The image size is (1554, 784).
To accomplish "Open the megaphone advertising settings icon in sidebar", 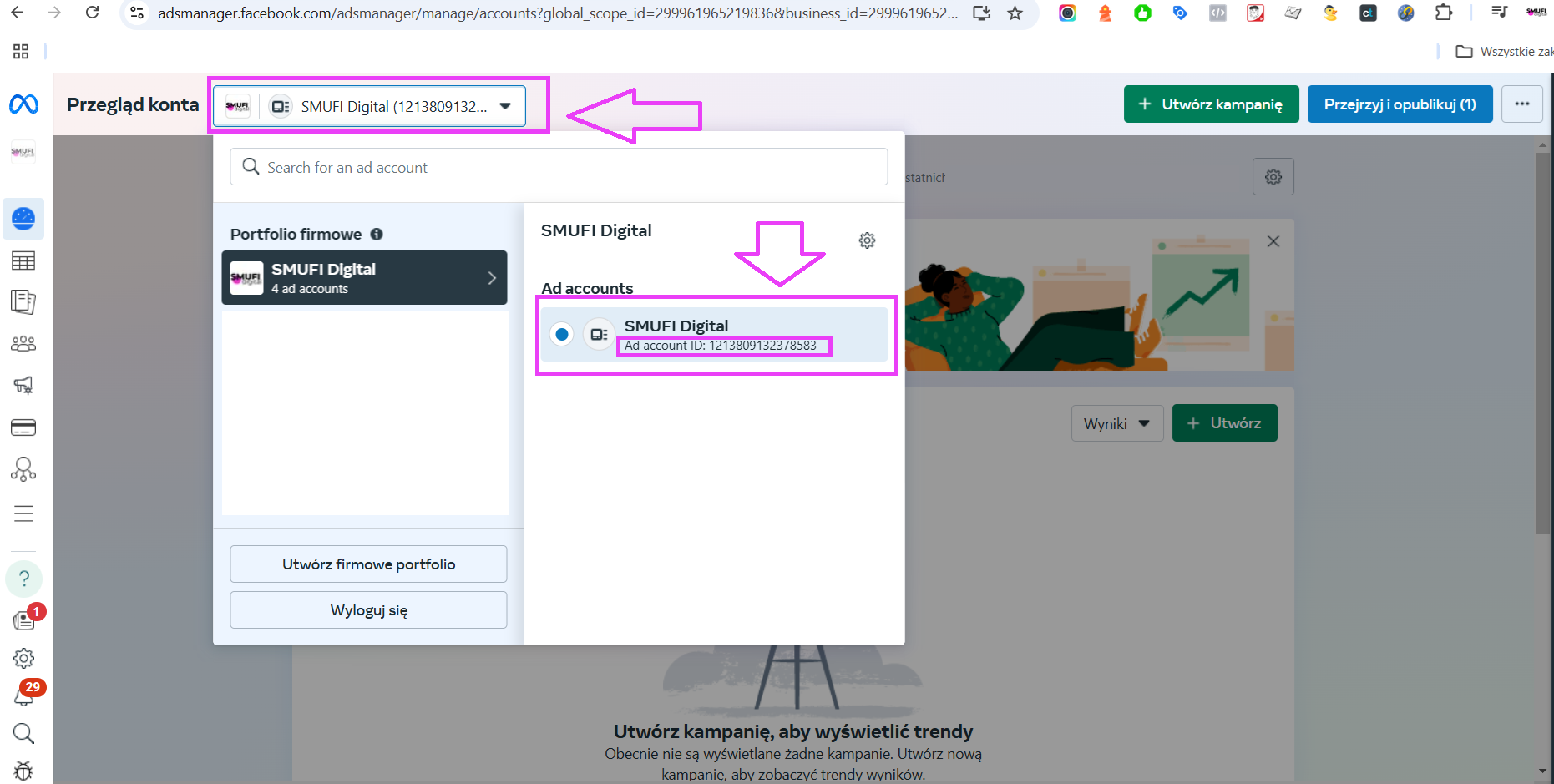I will (x=23, y=385).
